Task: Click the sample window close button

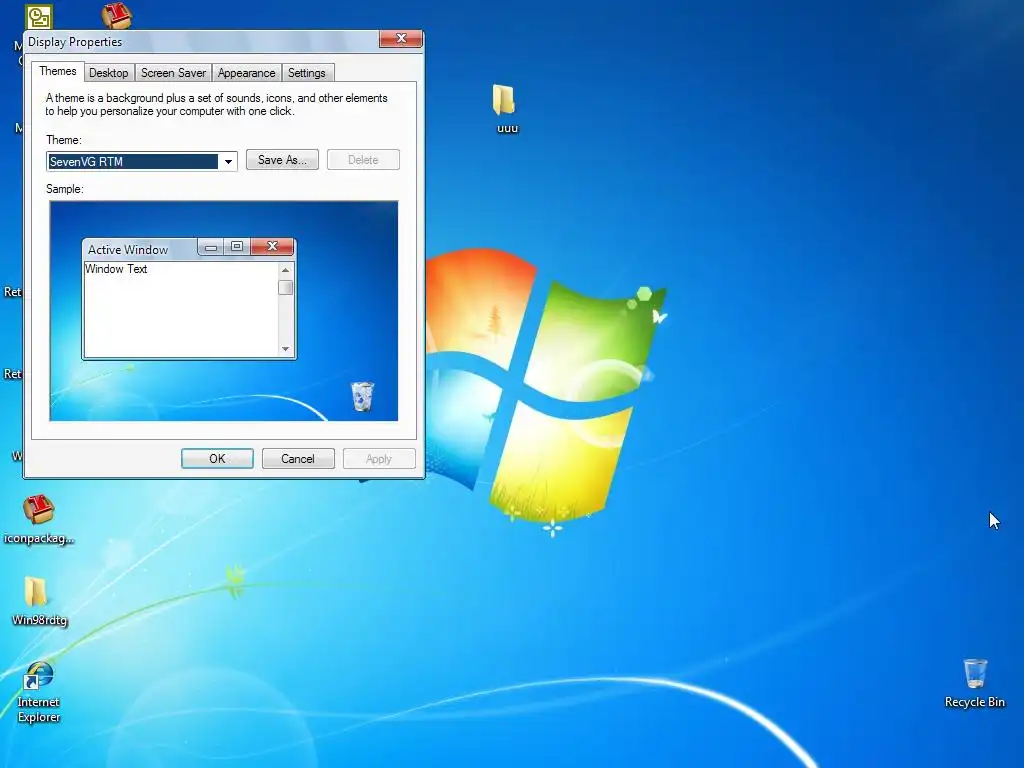Action: pos(272,246)
